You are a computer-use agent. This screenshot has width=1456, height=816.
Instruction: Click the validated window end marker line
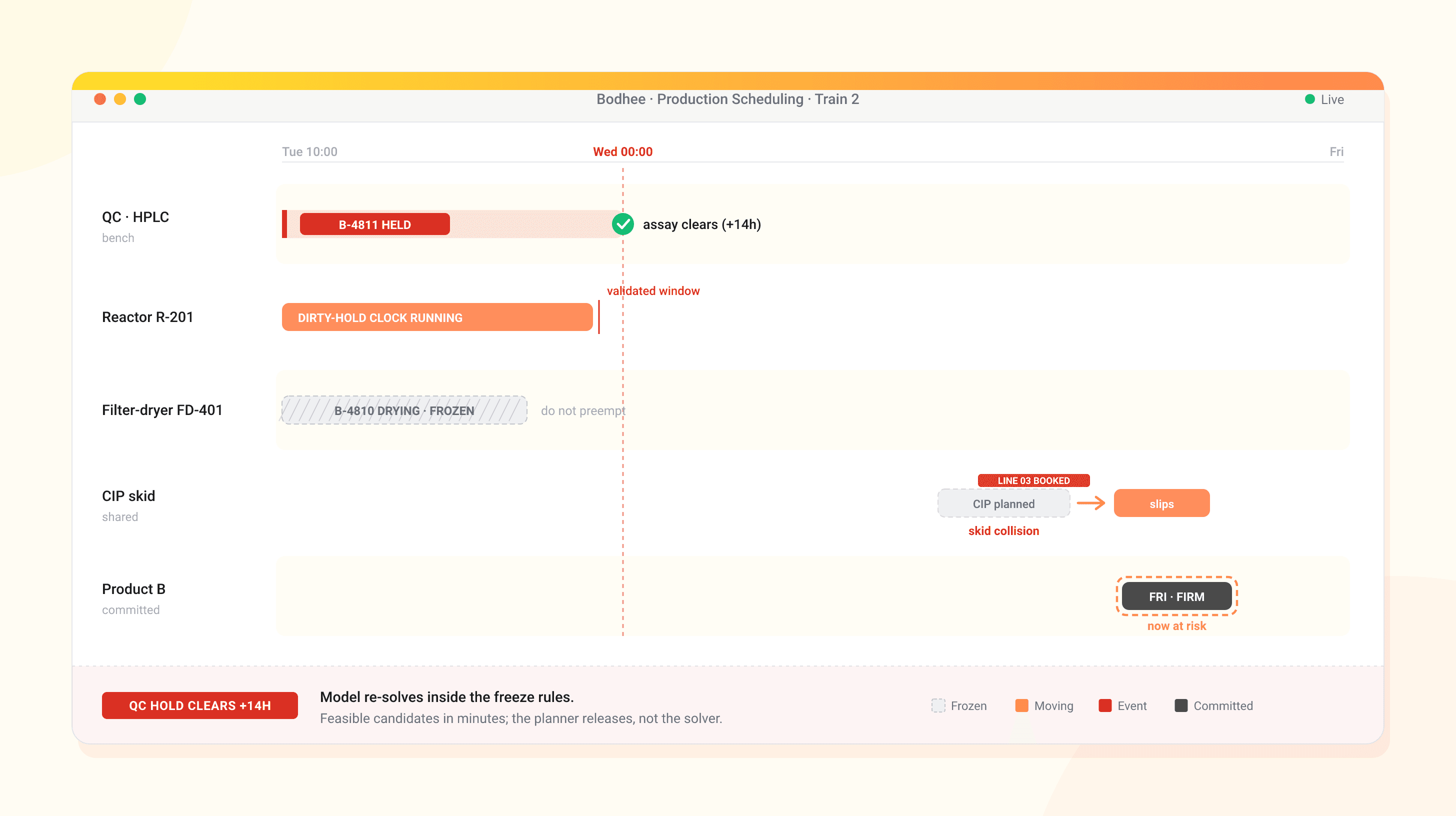pyautogui.click(x=598, y=317)
